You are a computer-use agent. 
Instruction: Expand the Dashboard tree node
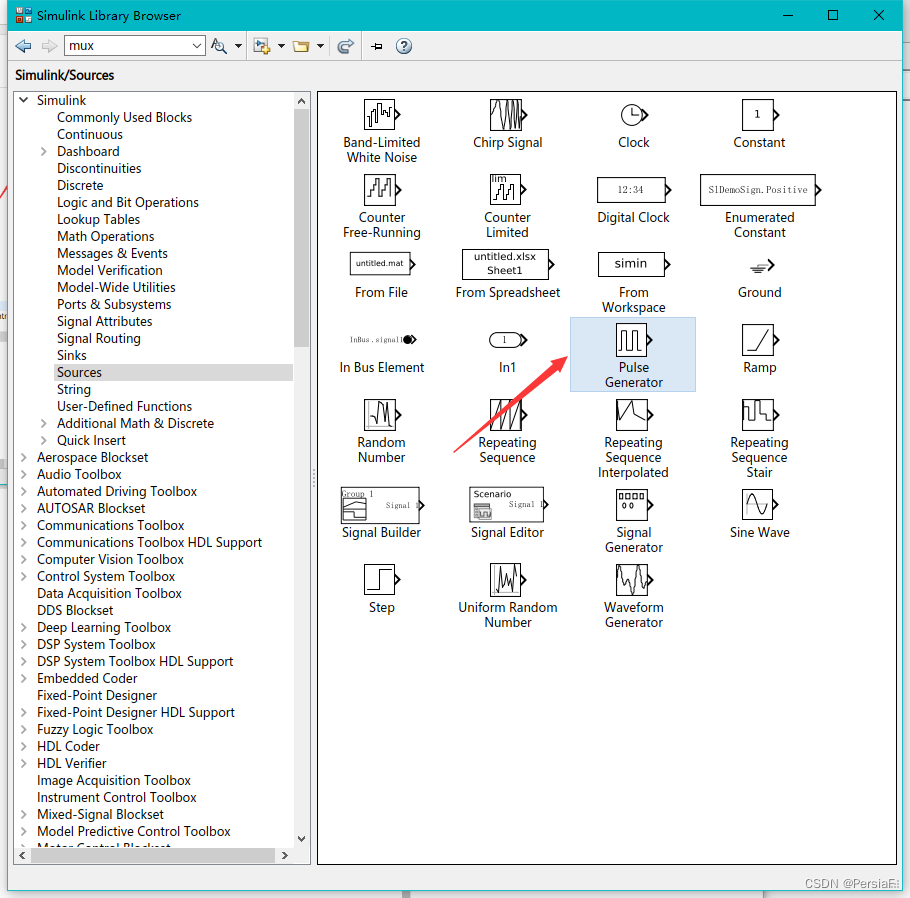click(x=44, y=152)
